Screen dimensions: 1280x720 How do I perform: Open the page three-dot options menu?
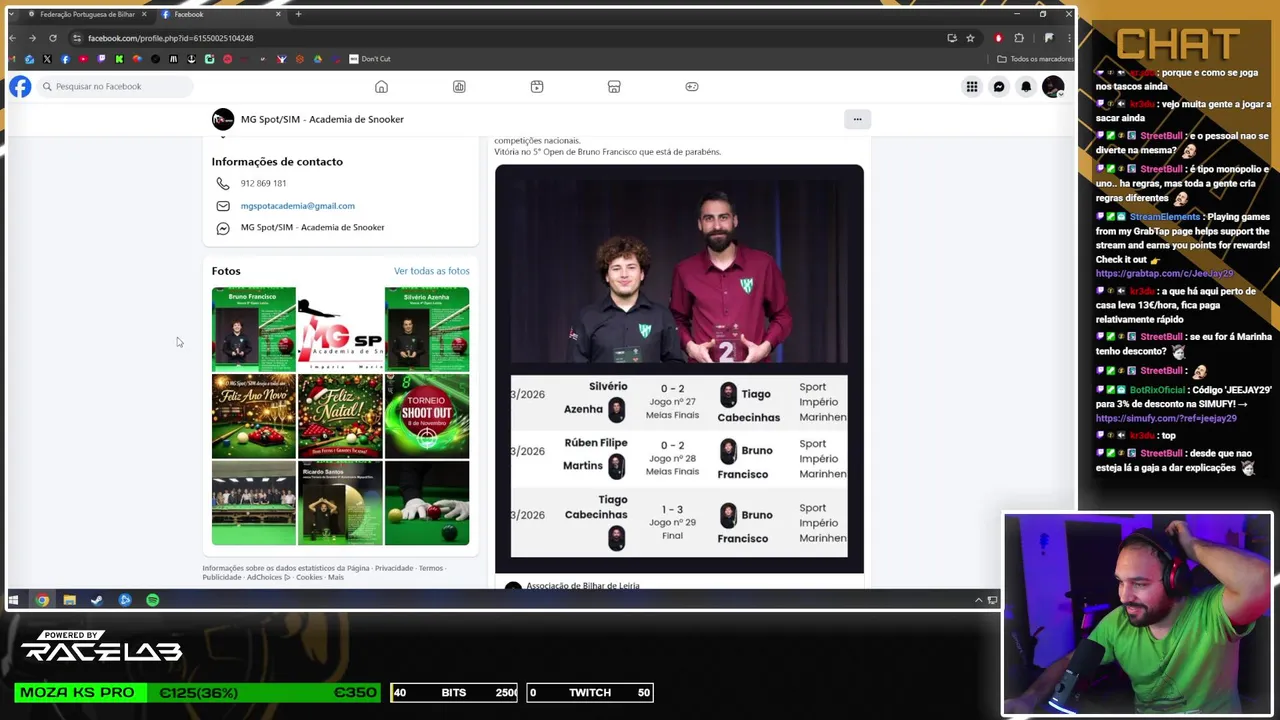[x=857, y=119]
